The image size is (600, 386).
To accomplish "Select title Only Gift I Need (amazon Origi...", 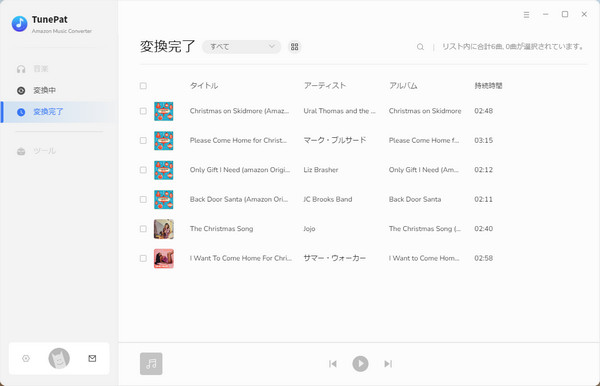I will 240,170.
